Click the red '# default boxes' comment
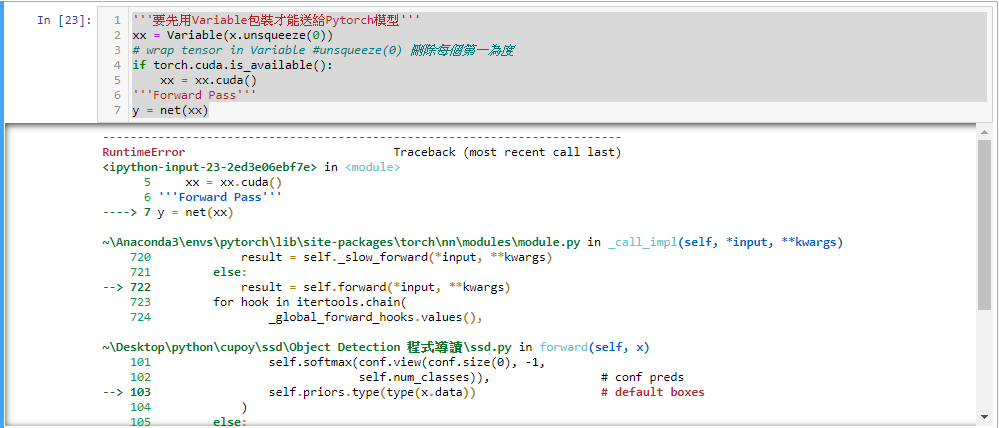The image size is (999, 428). tap(652, 392)
